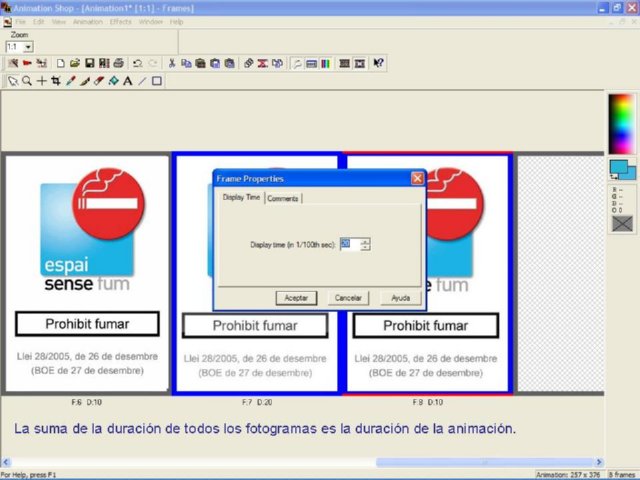Viewport: 640px width, 480px height.
Task: Select frame F:8 Prohibit fumar box
Action: coord(426,326)
